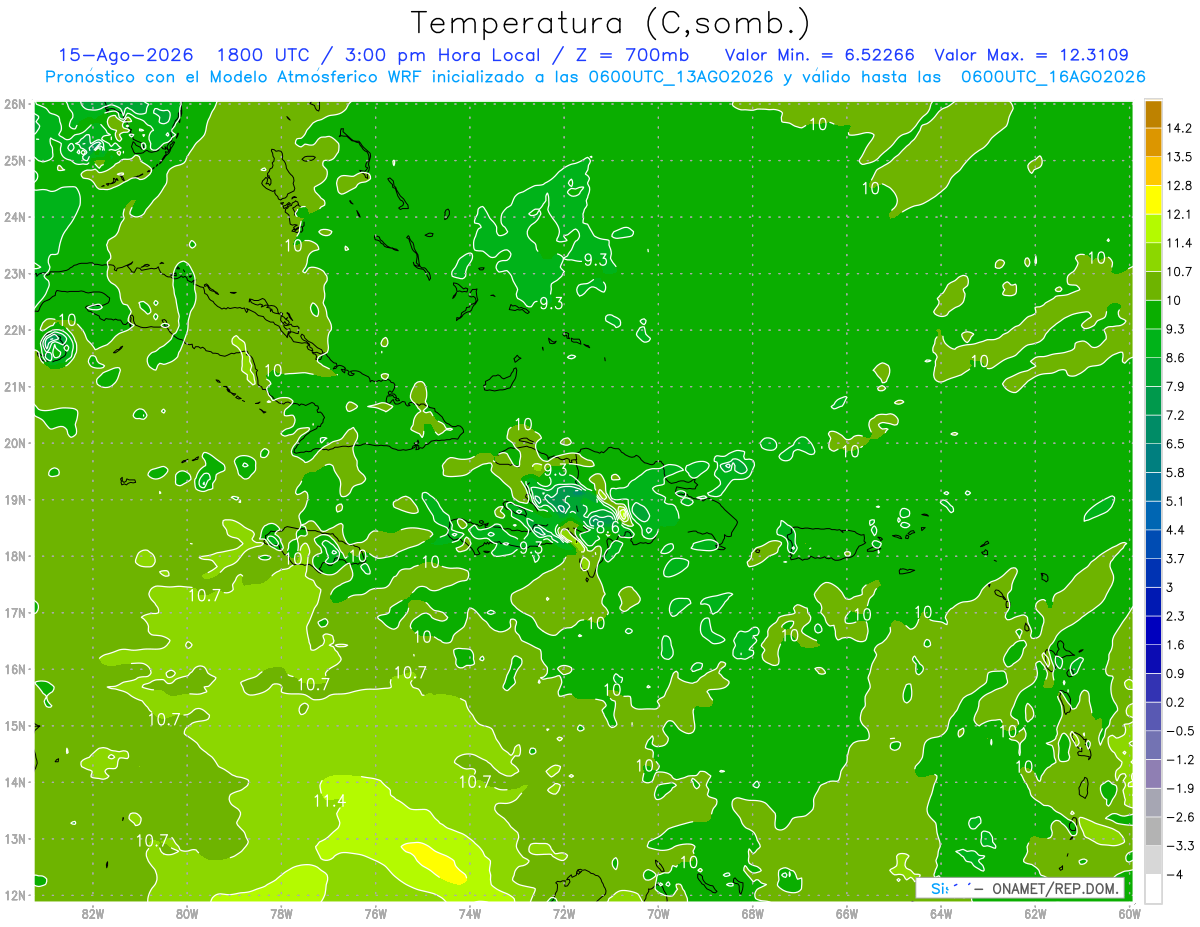Screen dimensions: 1200x927
Task: Click the colorbar label "5.1"
Action: [1175, 501]
